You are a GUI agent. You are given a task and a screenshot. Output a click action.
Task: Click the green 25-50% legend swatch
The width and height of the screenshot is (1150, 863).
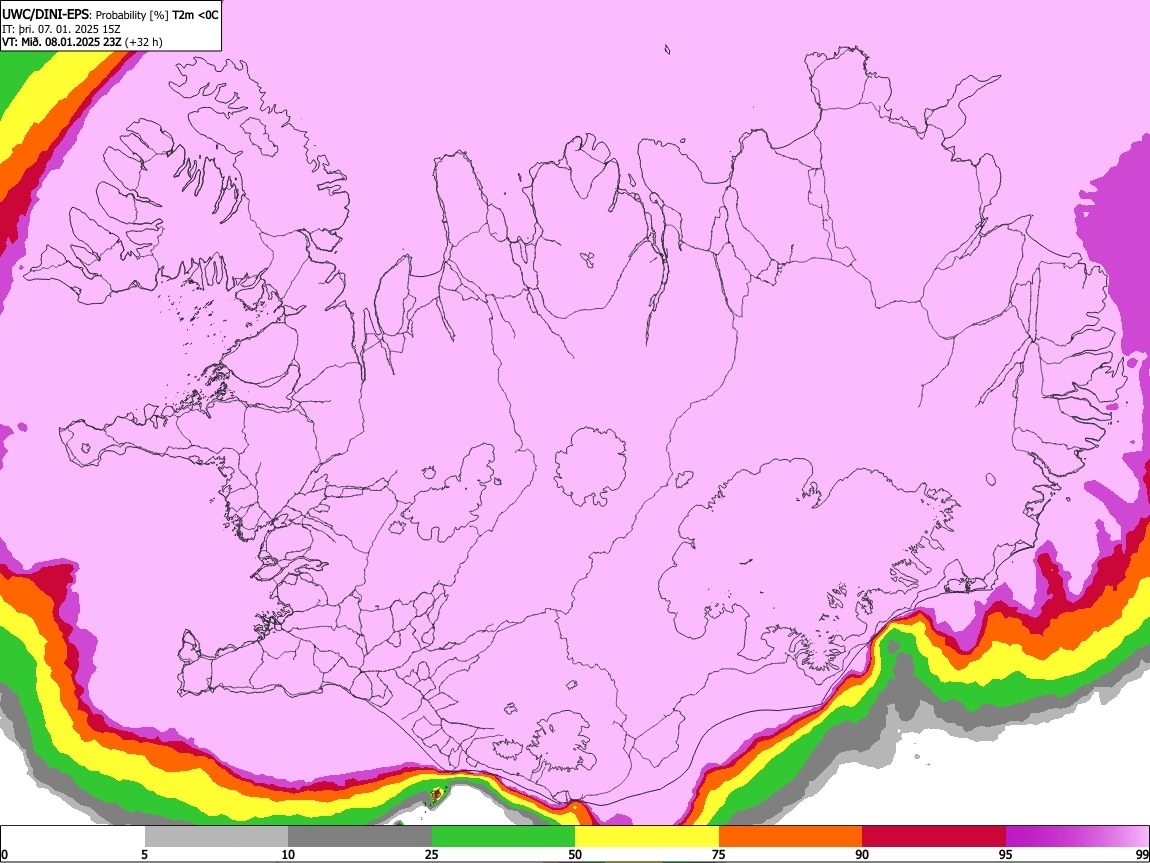(x=503, y=837)
